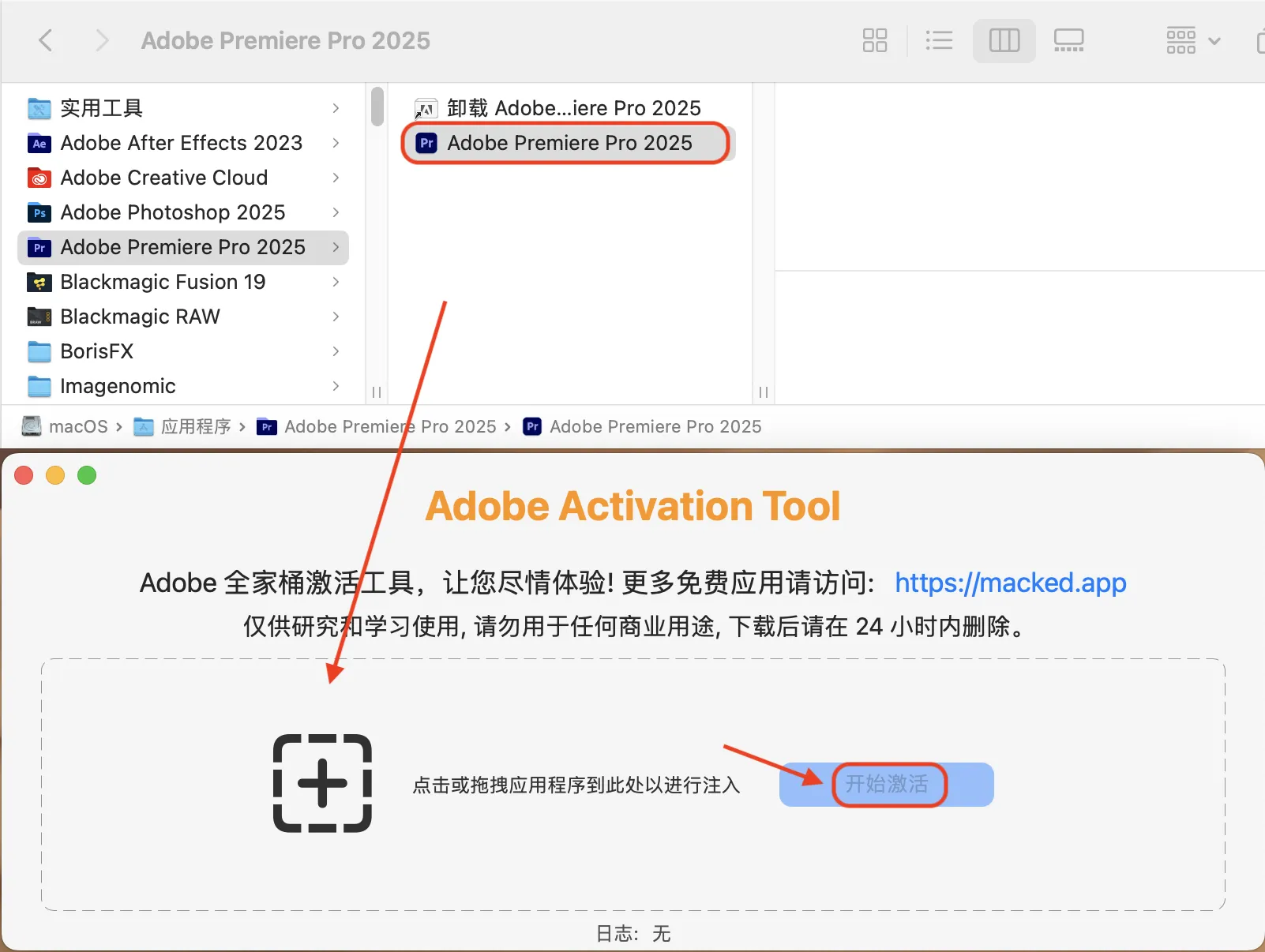Select the Adobe After Effects 2023 folder

point(181,143)
